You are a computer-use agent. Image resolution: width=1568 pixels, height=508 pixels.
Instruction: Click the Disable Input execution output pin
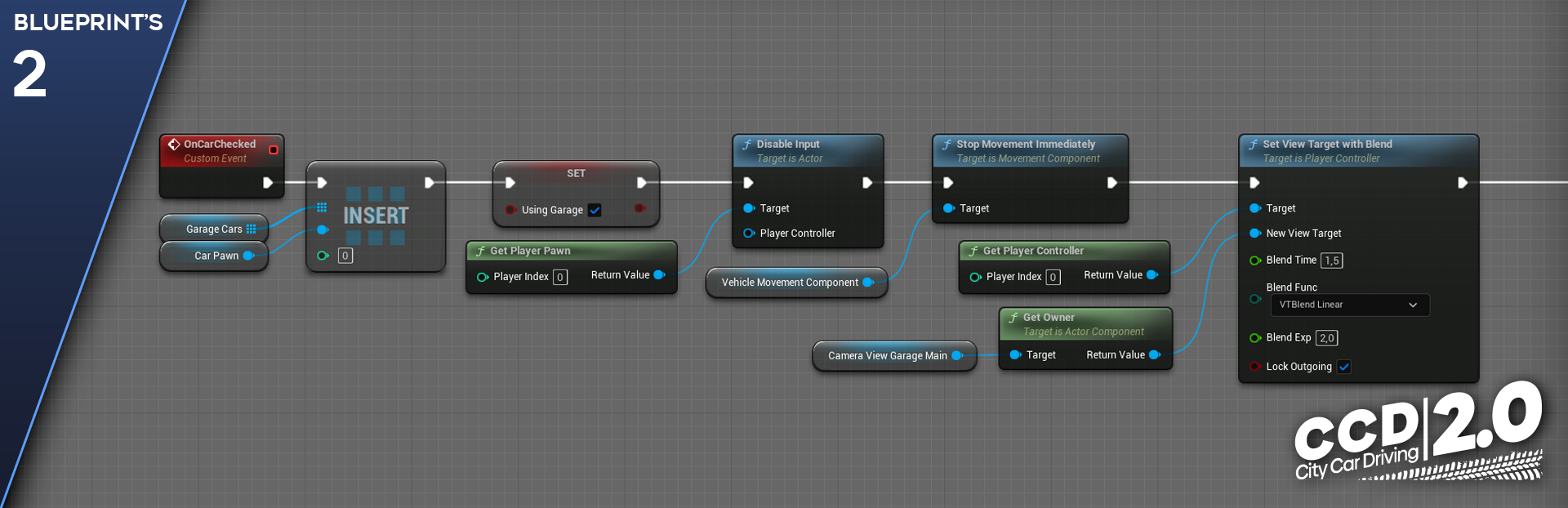[867, 183]
